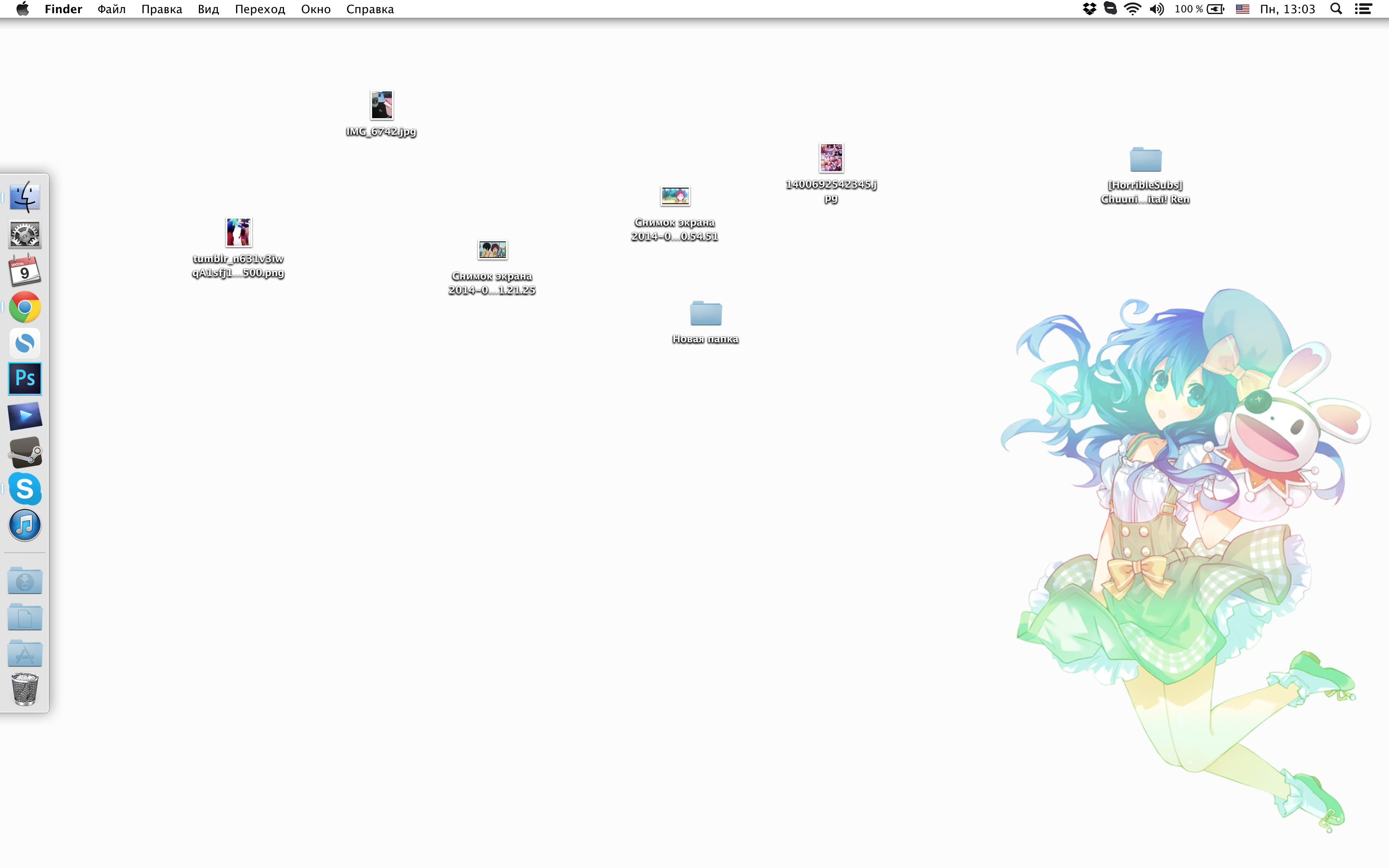Viewport: 1389px width, 868px height.
Task: Launch Steam from the Dock
Action: coord(25,452)
